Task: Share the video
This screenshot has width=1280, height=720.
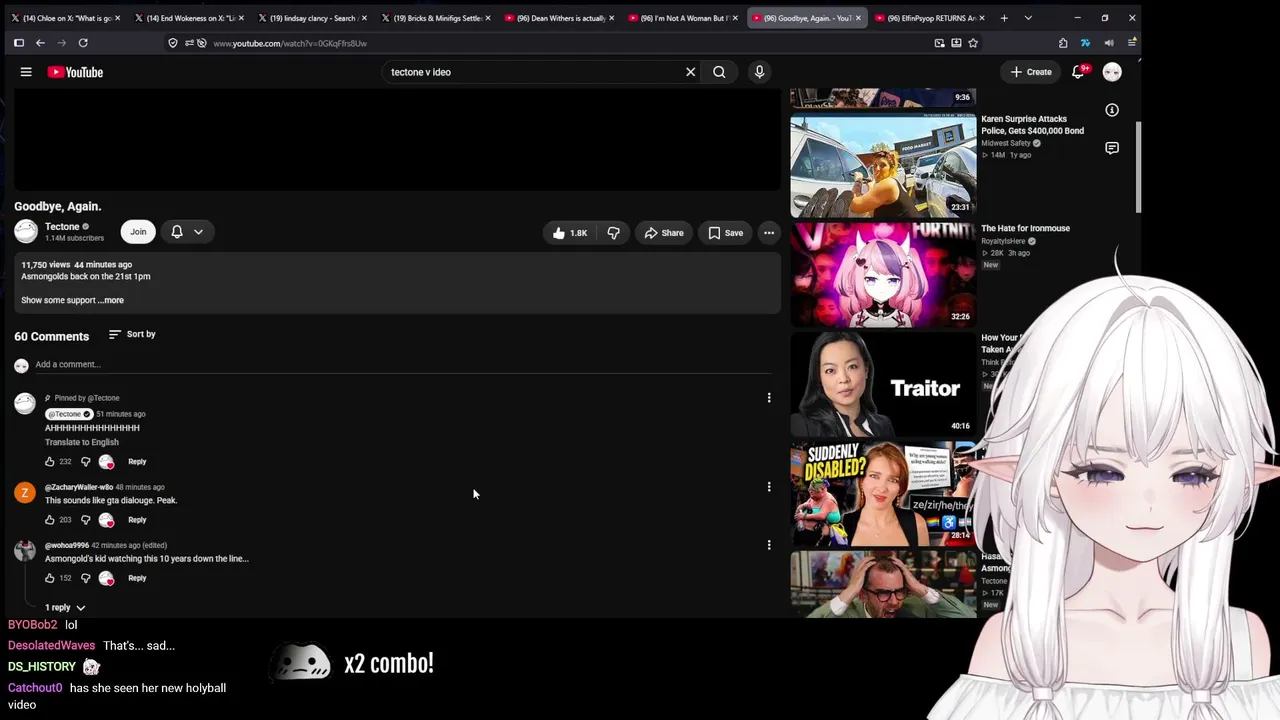Action: [664, 233]
